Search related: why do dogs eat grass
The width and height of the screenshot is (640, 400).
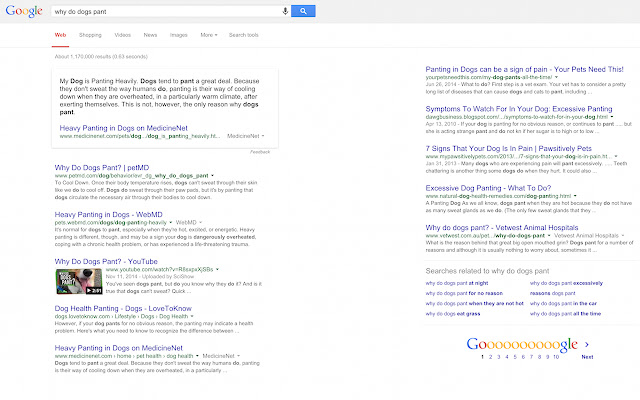(453, 314)
